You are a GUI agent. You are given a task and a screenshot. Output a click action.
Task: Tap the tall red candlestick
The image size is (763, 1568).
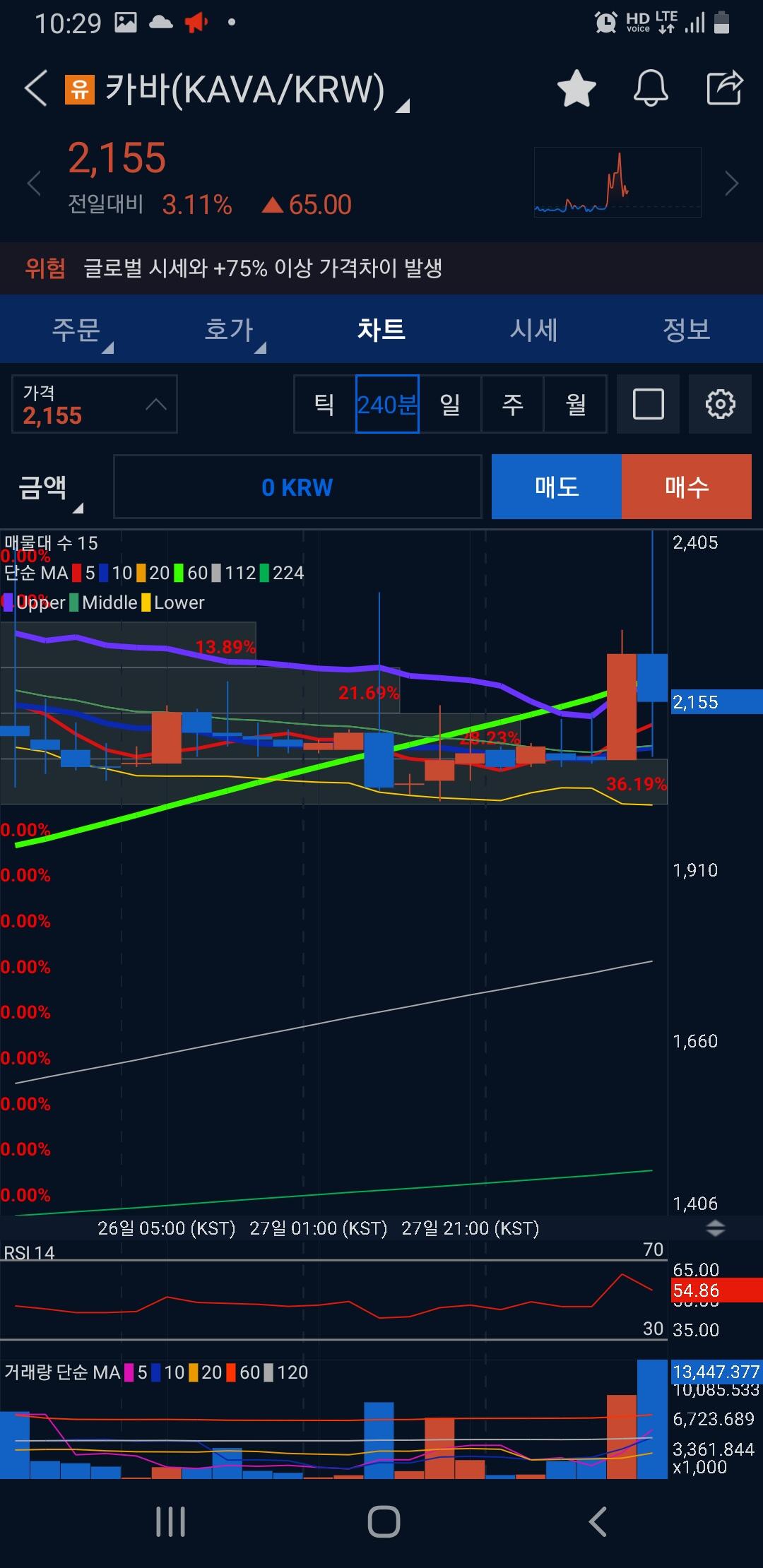pos(622,707)
